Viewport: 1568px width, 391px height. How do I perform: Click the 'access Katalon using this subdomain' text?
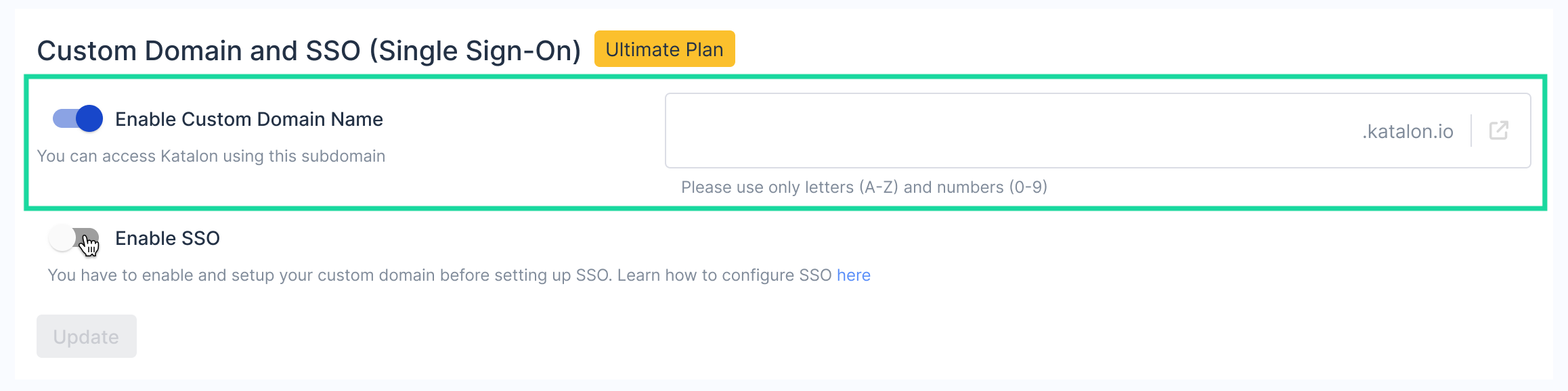[x=211, y=156]
